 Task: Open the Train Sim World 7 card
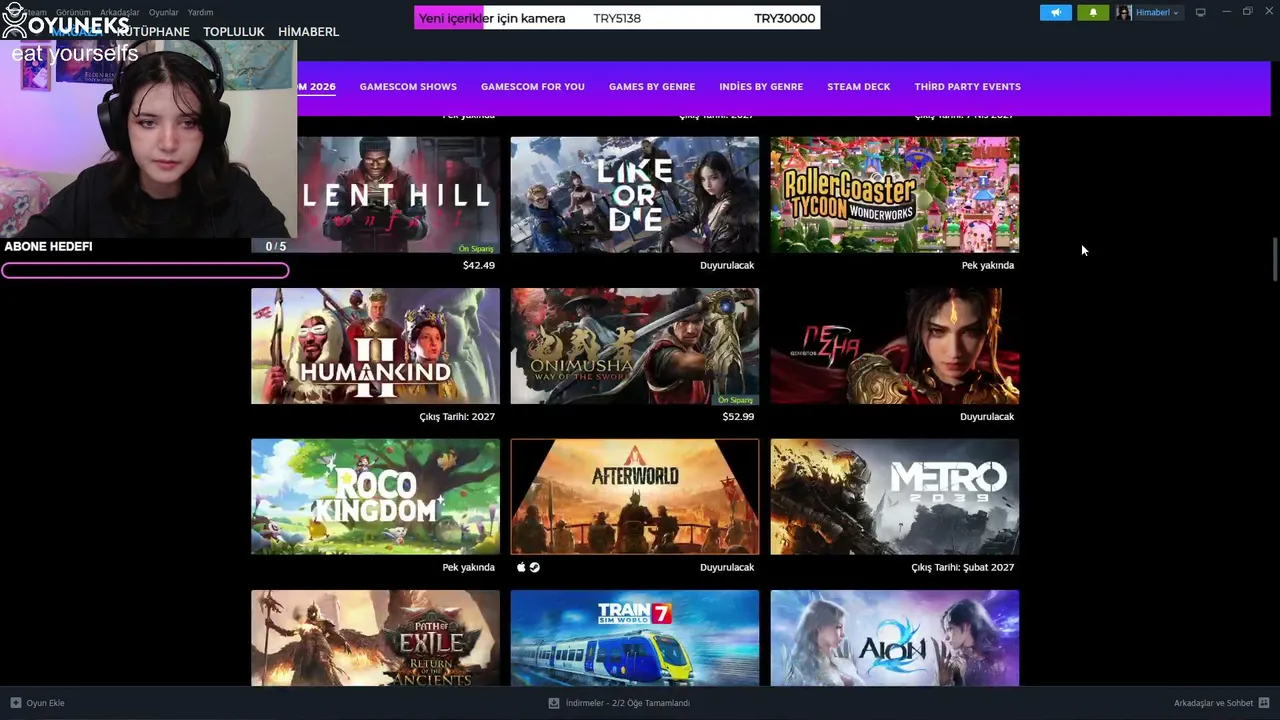point(635,638)
